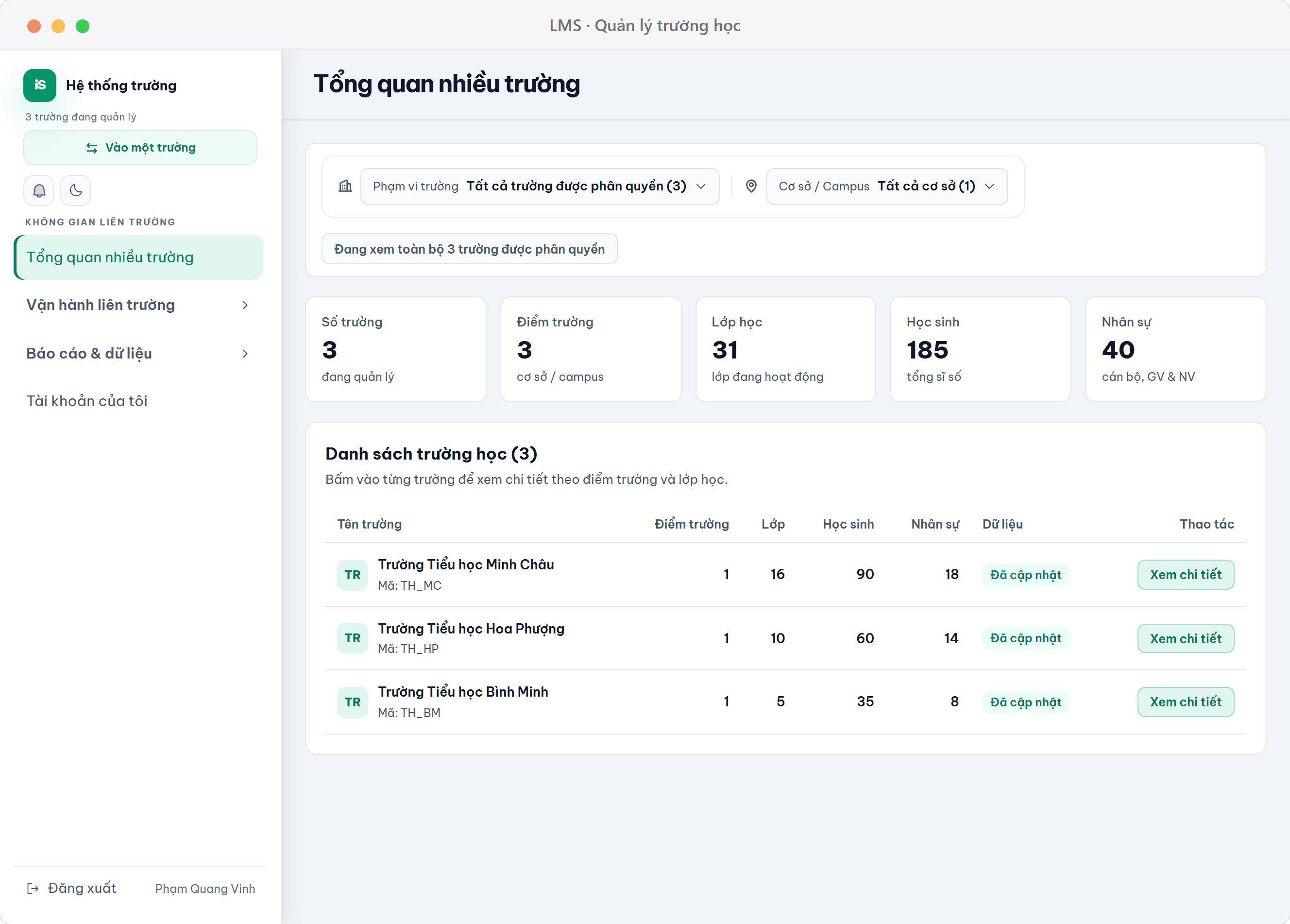Select Tổng quan nhiều trường menu item
1290x924 pixels.
pyautogui.click(x=138, y=257)
